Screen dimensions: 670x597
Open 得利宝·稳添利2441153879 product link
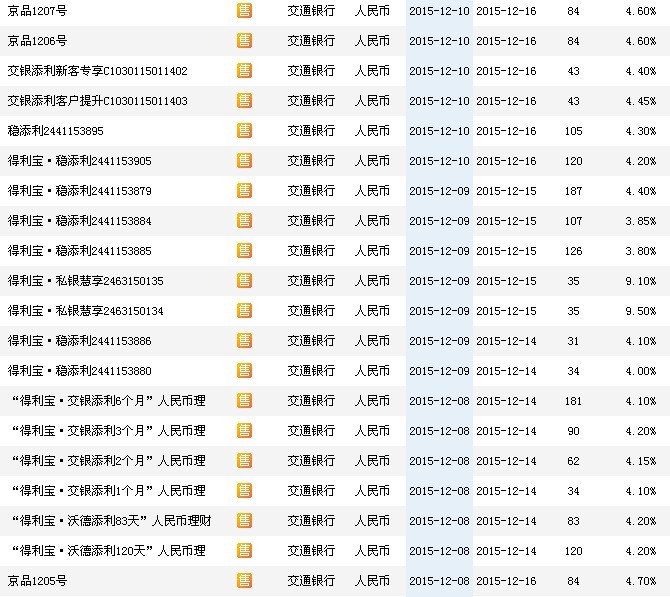click(x=79, y=191)
